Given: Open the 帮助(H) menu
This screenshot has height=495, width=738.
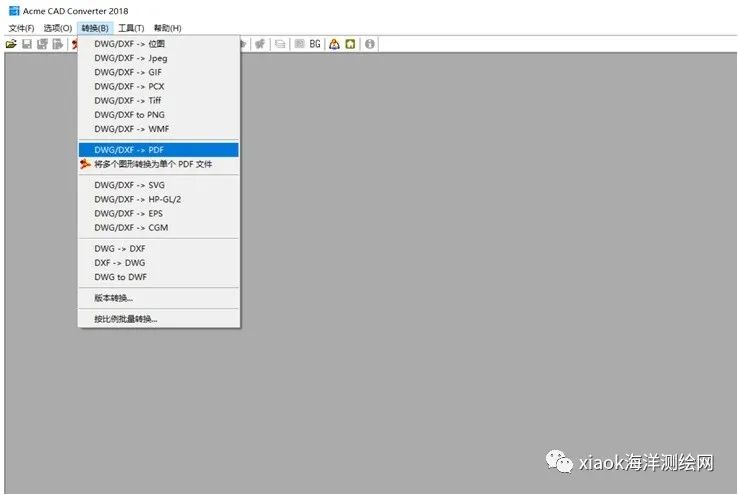Looking at the screenshot, I should click(168, 28).
